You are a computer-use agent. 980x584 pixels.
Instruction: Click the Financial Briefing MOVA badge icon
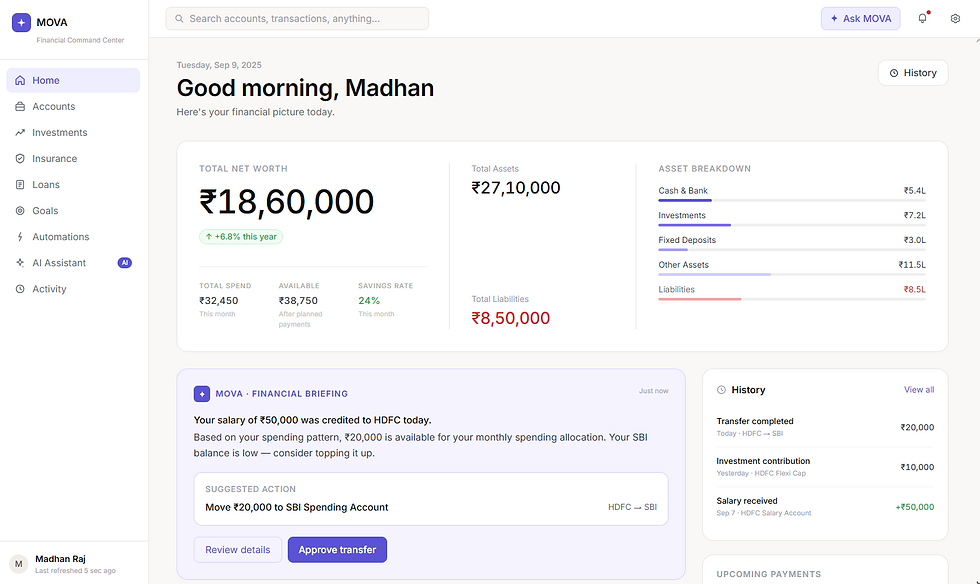tap(202, 394)
